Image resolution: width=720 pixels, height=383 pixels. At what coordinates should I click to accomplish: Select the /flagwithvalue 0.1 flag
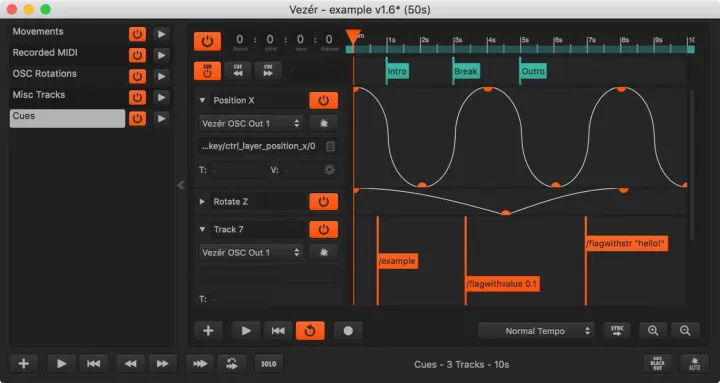(x=502, y=284)
